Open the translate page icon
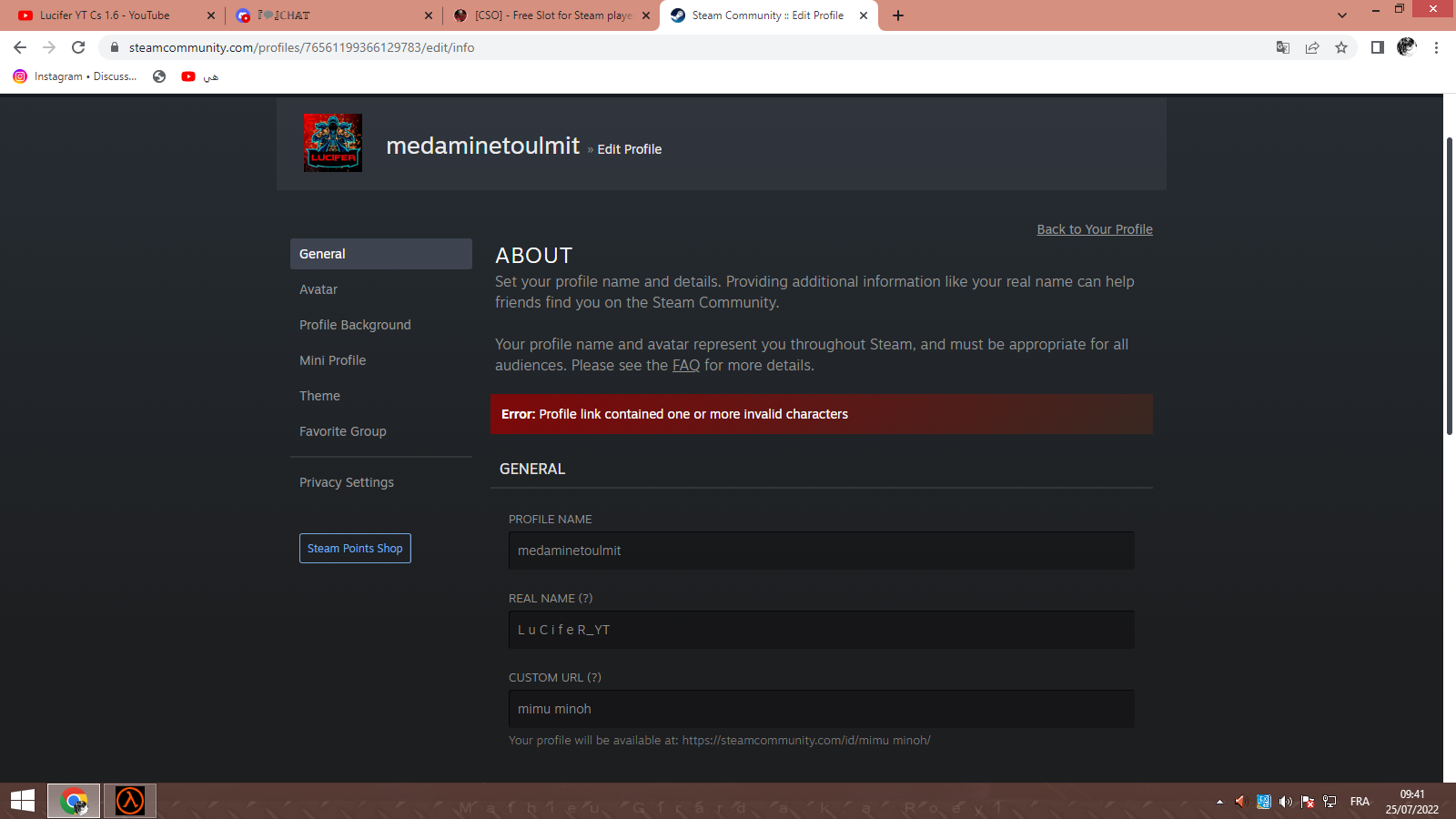 (1283, 47)
